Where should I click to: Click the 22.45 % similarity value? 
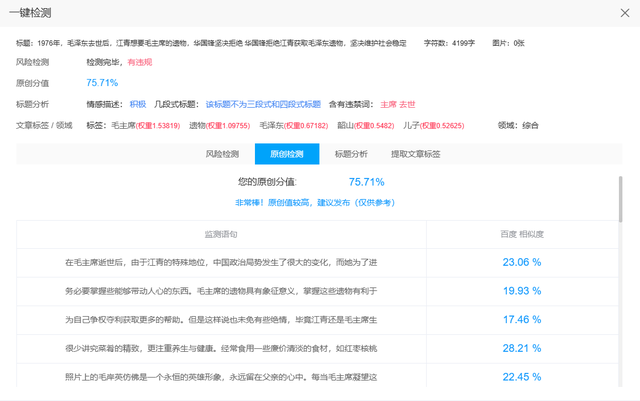(522, 377)
